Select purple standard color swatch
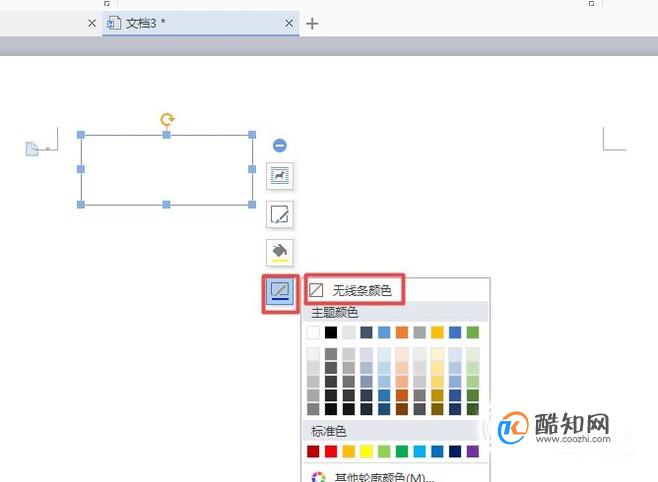658x482 pixels. (x=473, y=451)
